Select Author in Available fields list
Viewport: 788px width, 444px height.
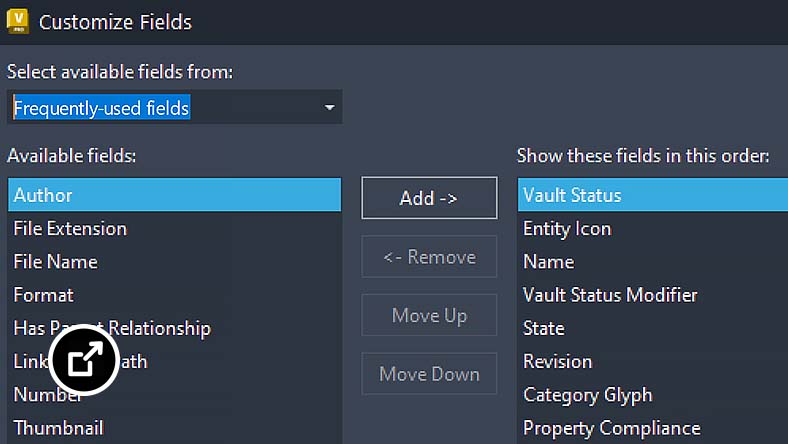click(174, 195)
